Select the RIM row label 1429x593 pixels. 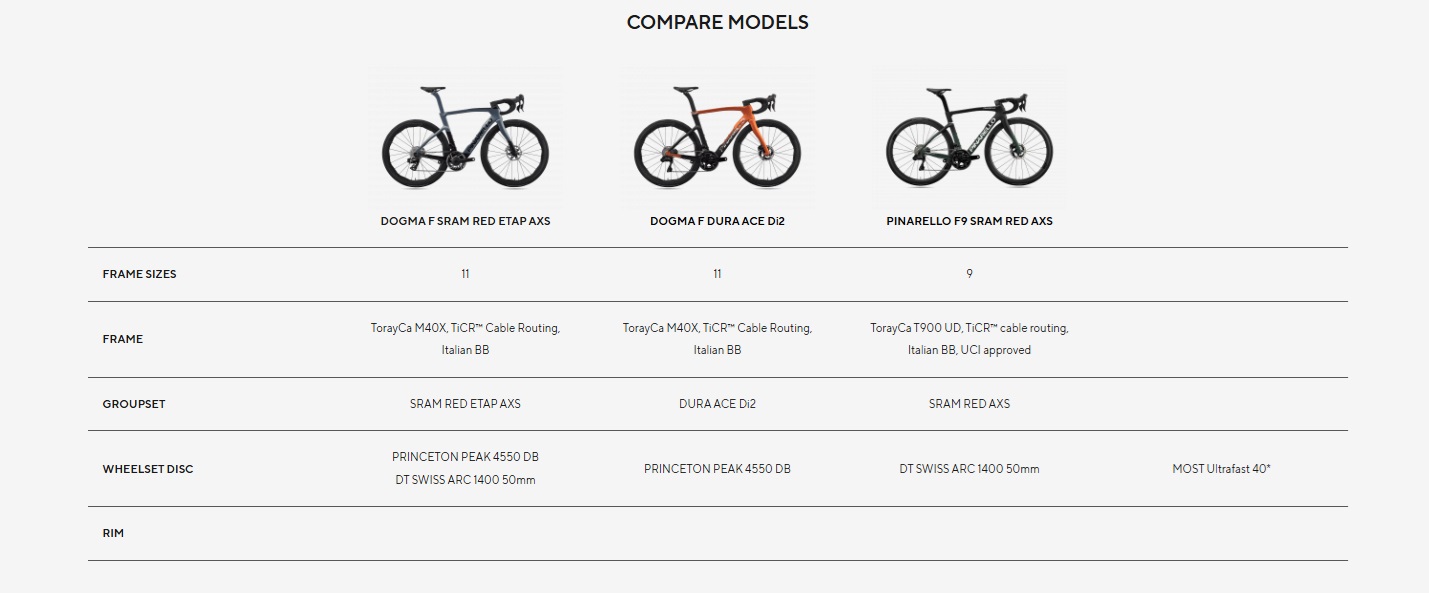tap(113, 533)
